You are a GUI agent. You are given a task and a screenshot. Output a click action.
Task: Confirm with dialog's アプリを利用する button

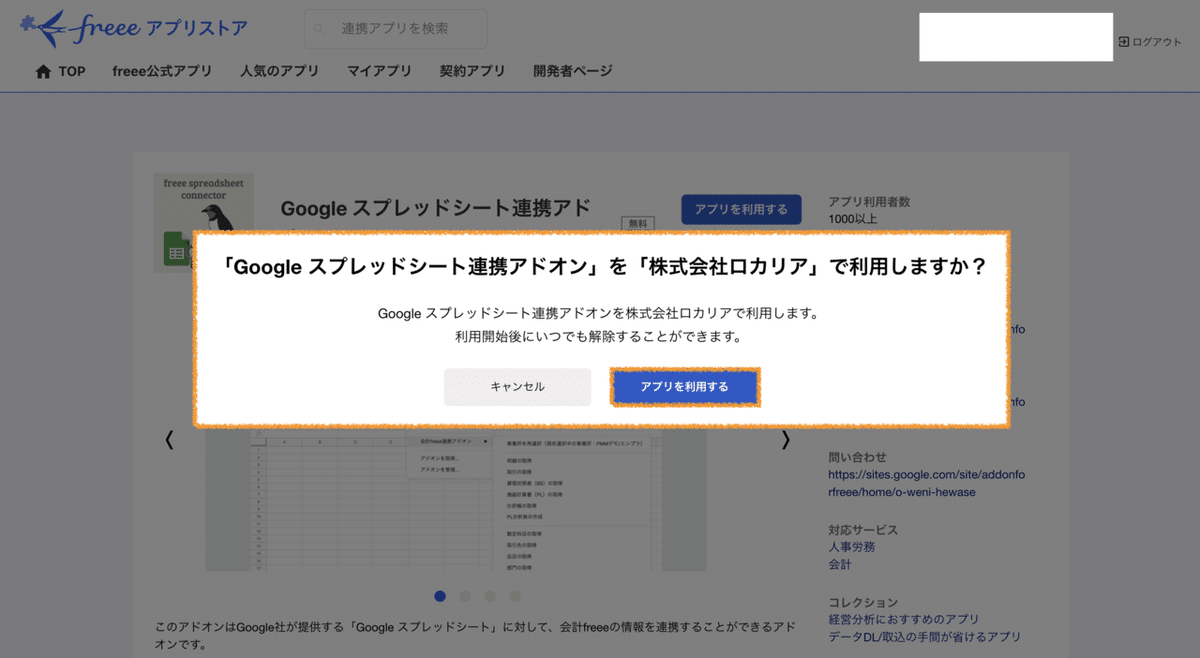coord(685,387)
